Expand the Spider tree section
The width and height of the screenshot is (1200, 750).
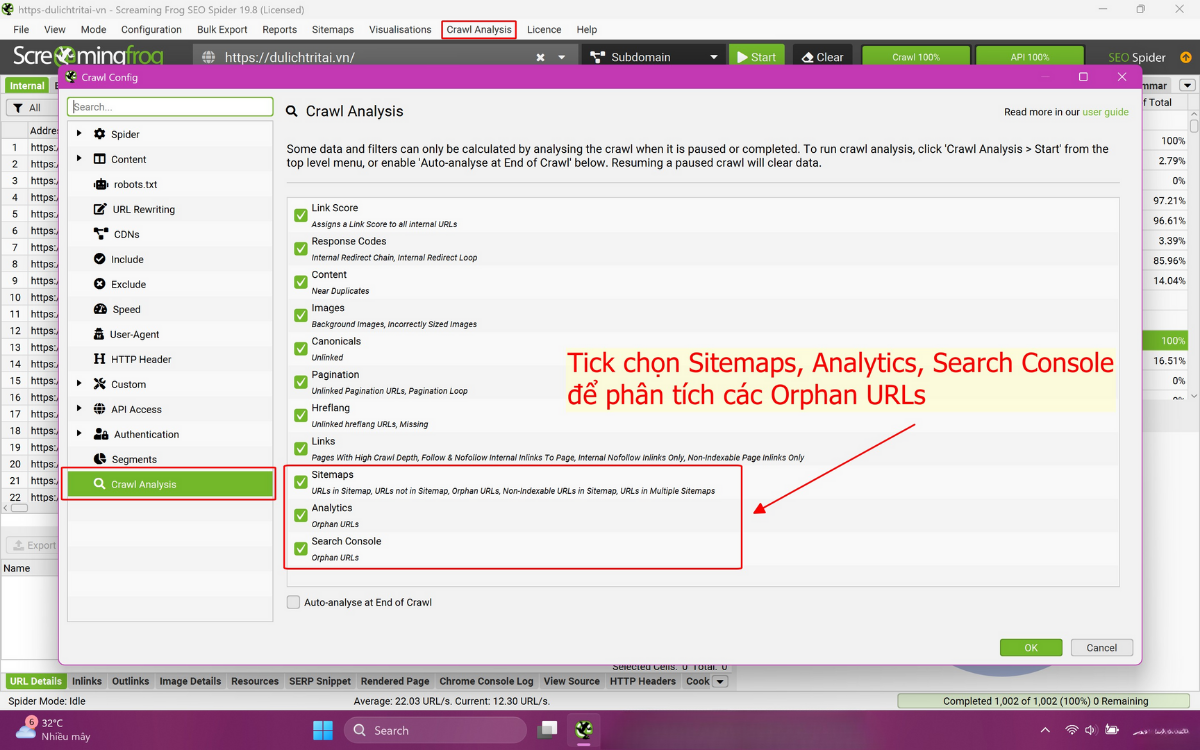click(x=79, y=134)
